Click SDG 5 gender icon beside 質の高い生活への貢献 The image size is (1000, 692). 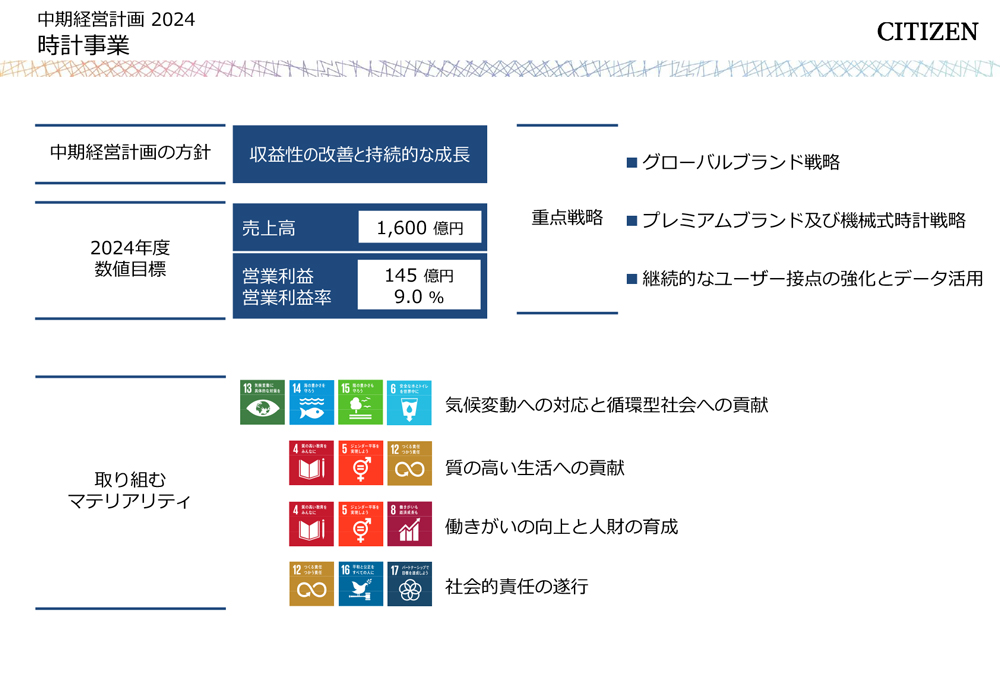point(360,463)
